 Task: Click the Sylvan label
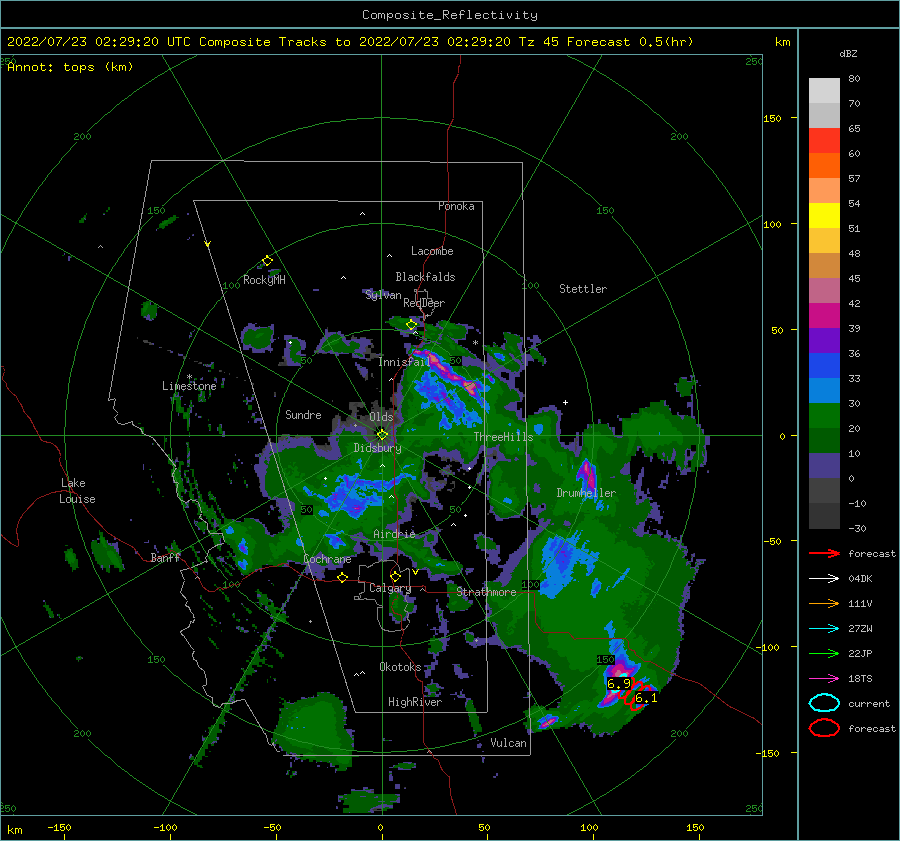383,295
